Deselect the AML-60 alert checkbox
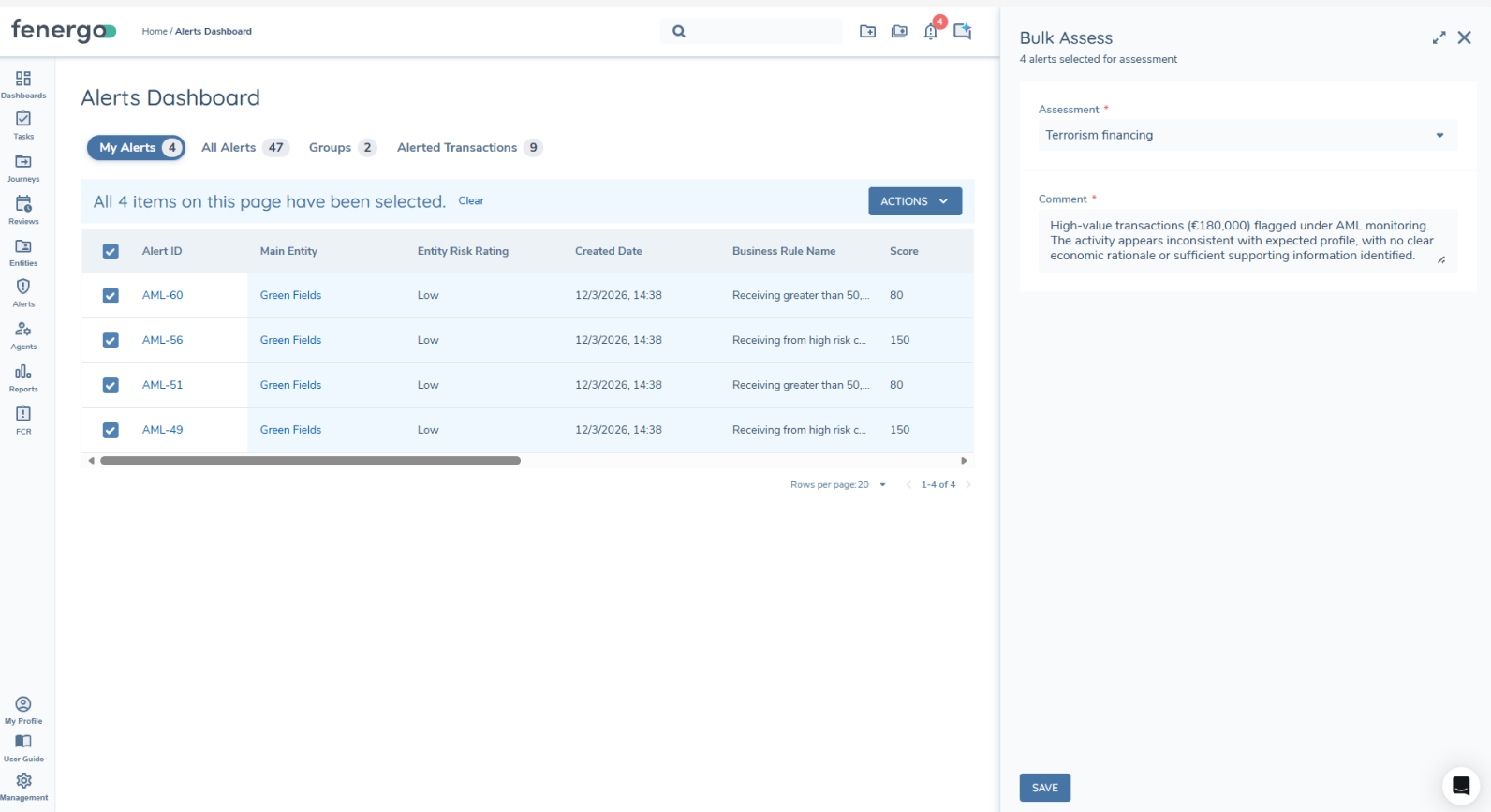 pos(111,296)
